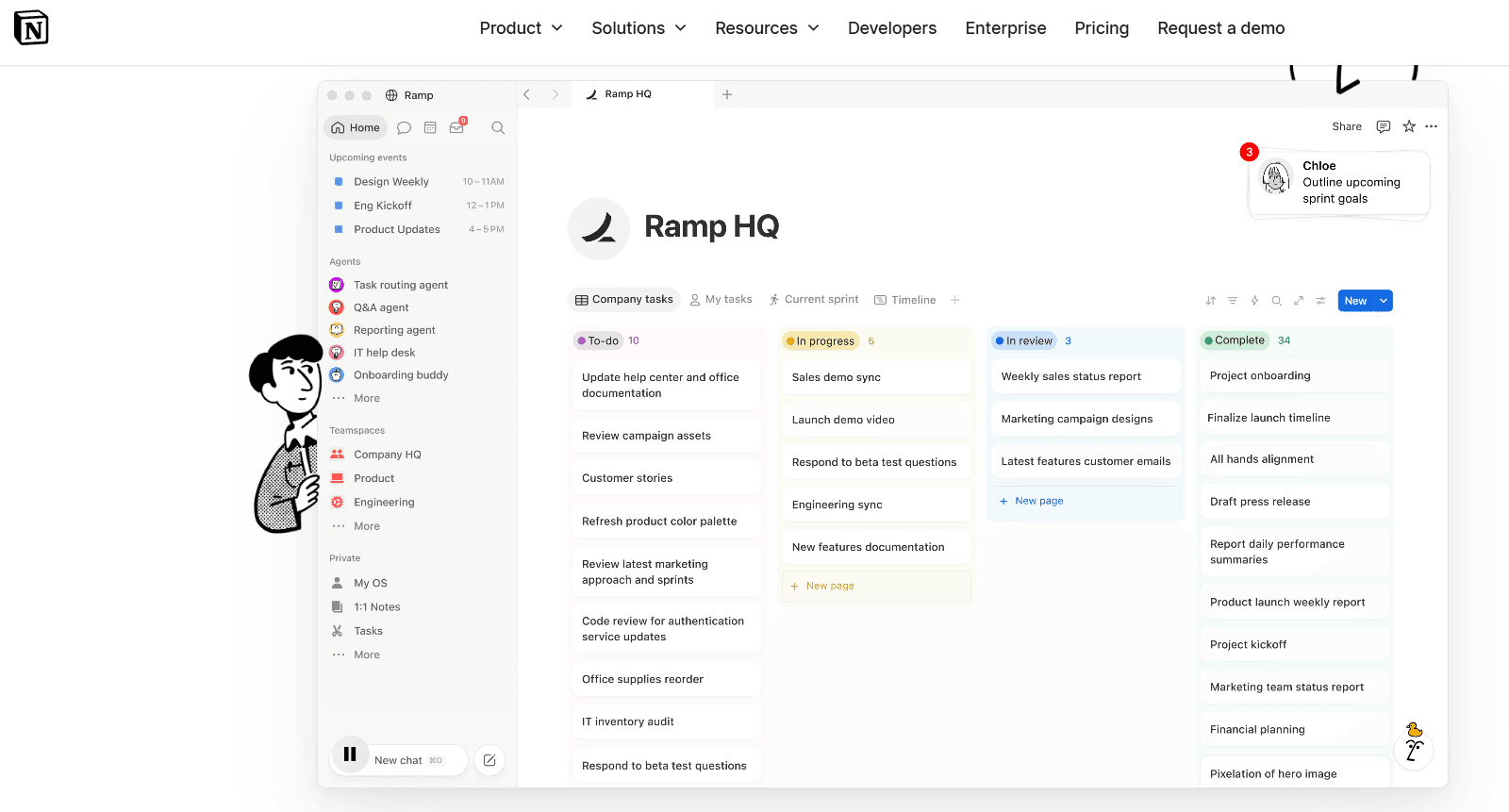Open page comments icon next to Share
Viewport: 1509px width, 812px height.
click(x=1384, y=126)
